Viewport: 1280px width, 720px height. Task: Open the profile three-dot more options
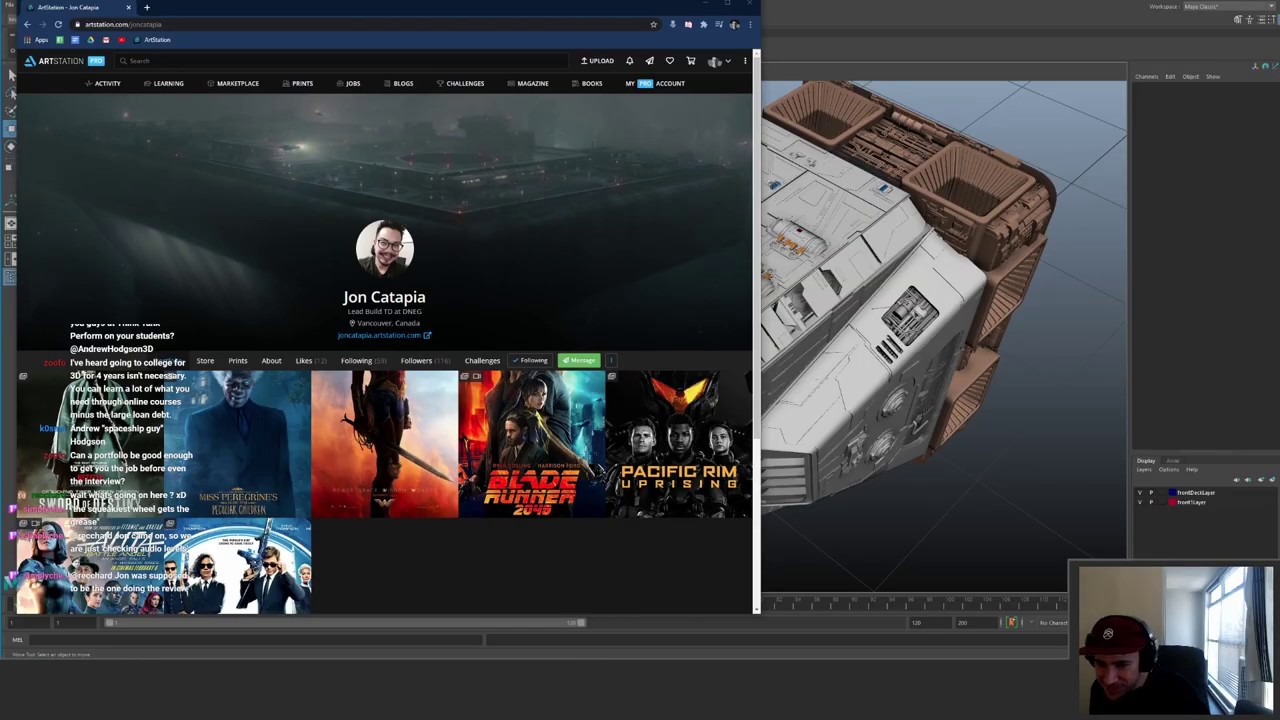(611, 361)
